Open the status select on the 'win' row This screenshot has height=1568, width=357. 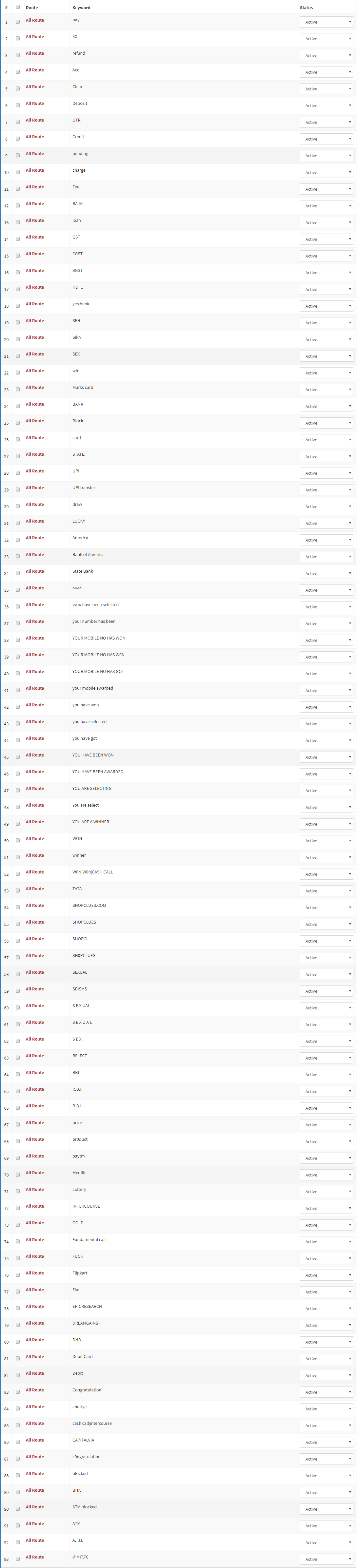[x=327, y=373]
